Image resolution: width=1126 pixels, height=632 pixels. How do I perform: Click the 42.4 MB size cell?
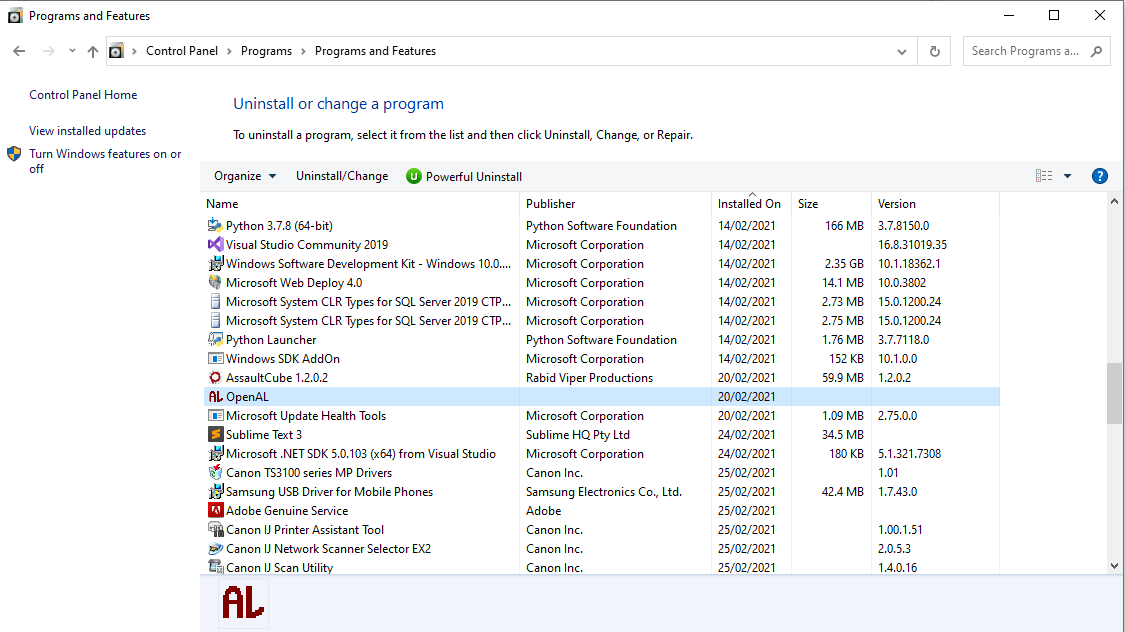click(x=843, y=492)
